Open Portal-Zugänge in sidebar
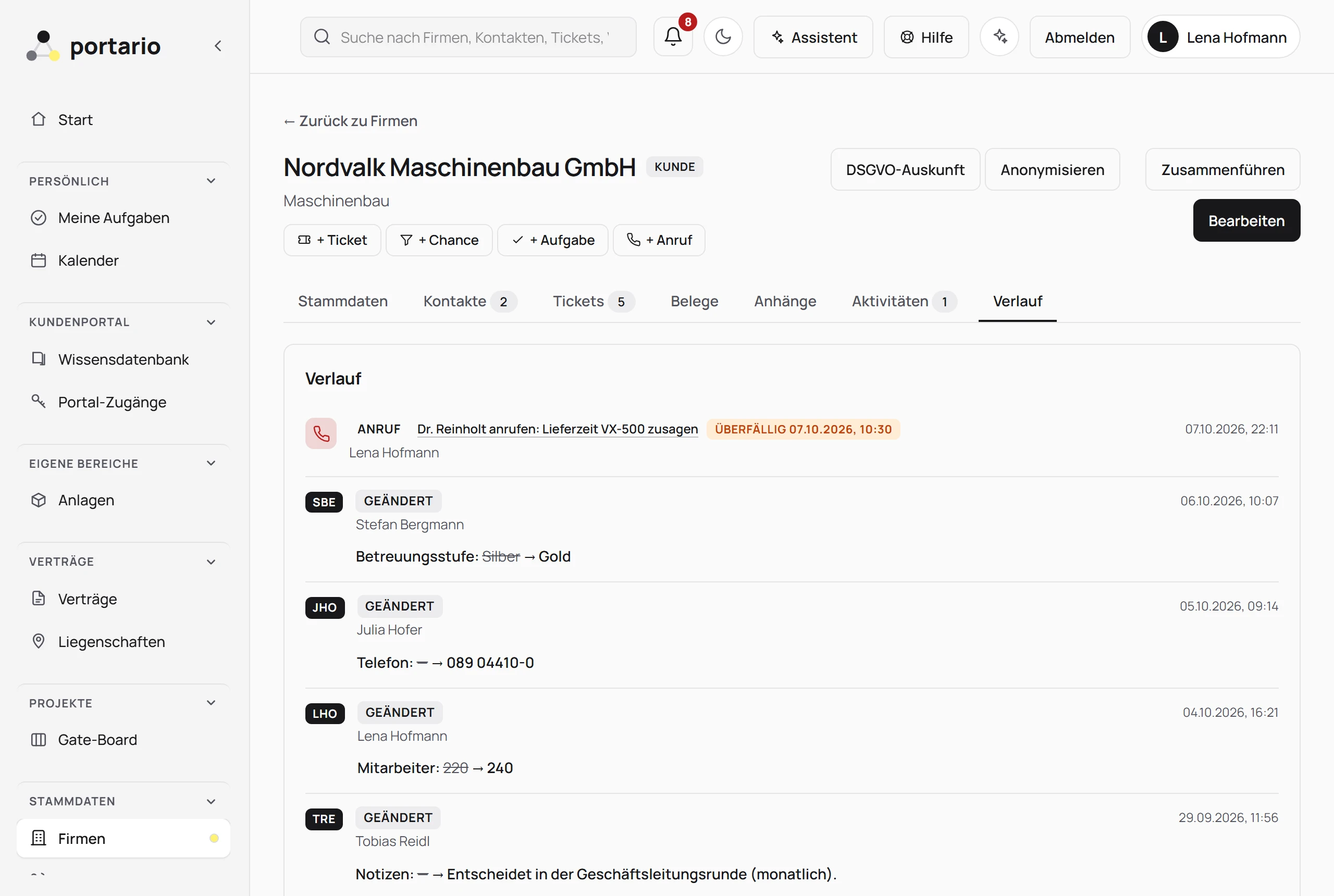This screenshot has height=896, width=1334. click(x=123, y=402)
